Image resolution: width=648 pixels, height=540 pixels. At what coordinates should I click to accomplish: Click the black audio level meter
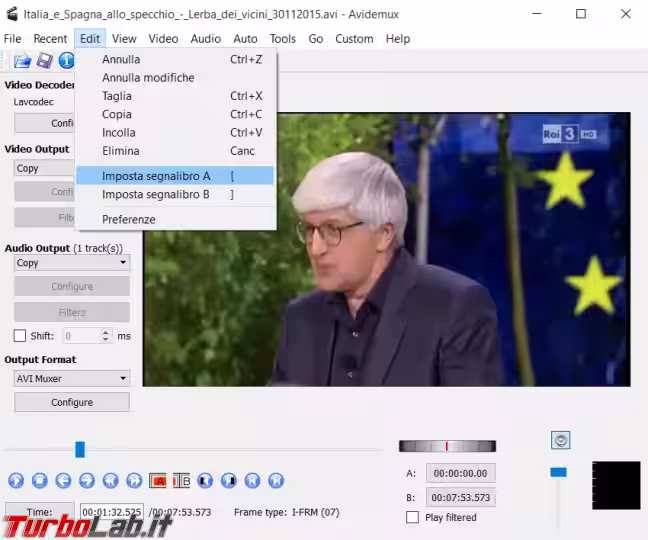[616, 485]
